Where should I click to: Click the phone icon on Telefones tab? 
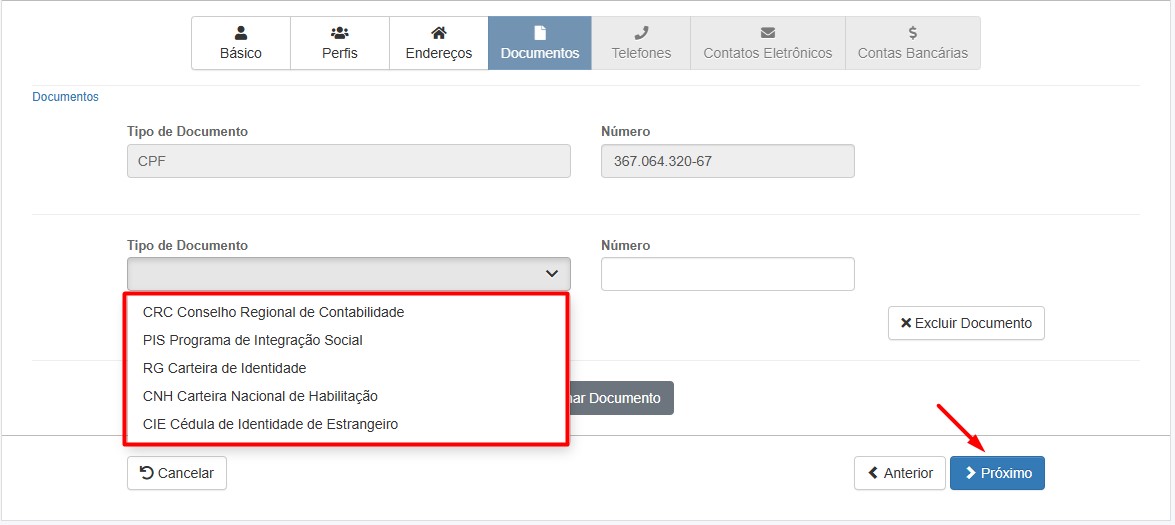pyautogui.click(x=641, y=33)
